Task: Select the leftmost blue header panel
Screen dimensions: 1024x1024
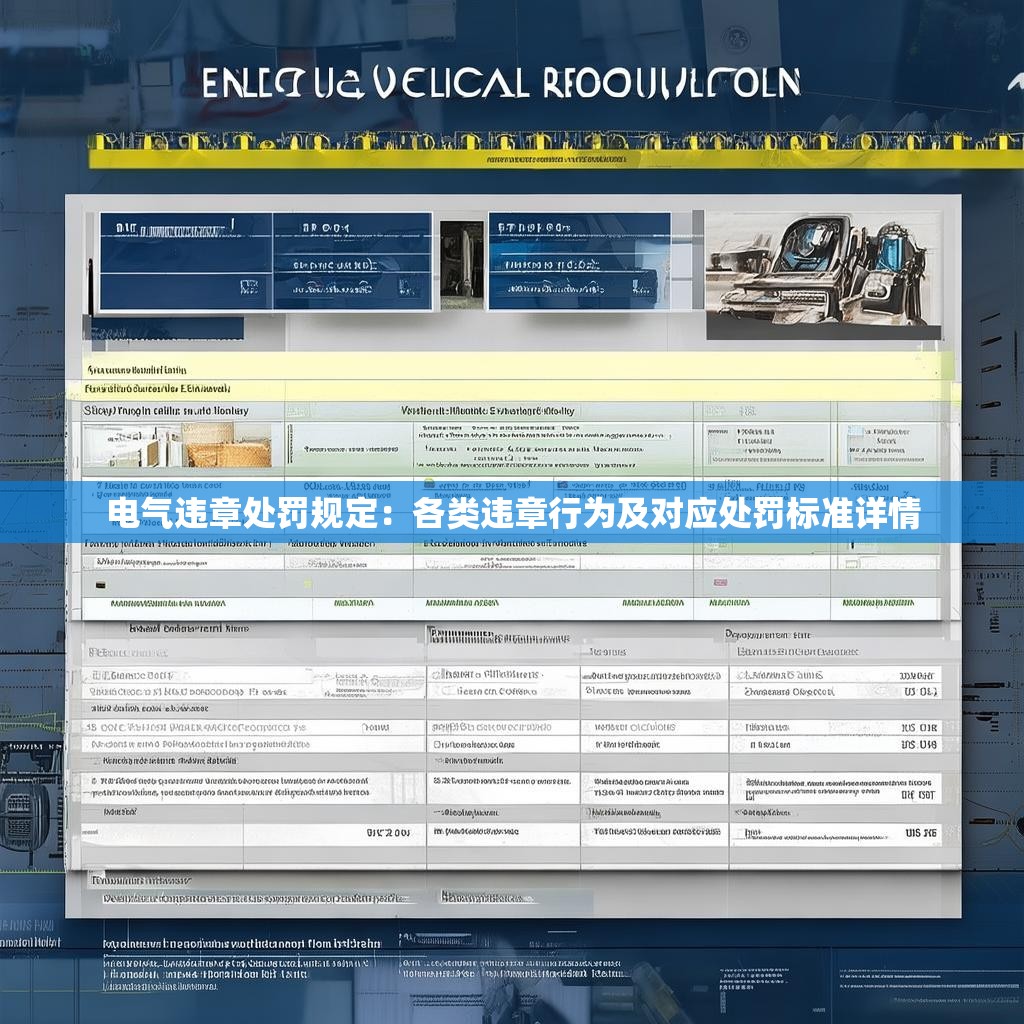Action: tap(185, 261)
